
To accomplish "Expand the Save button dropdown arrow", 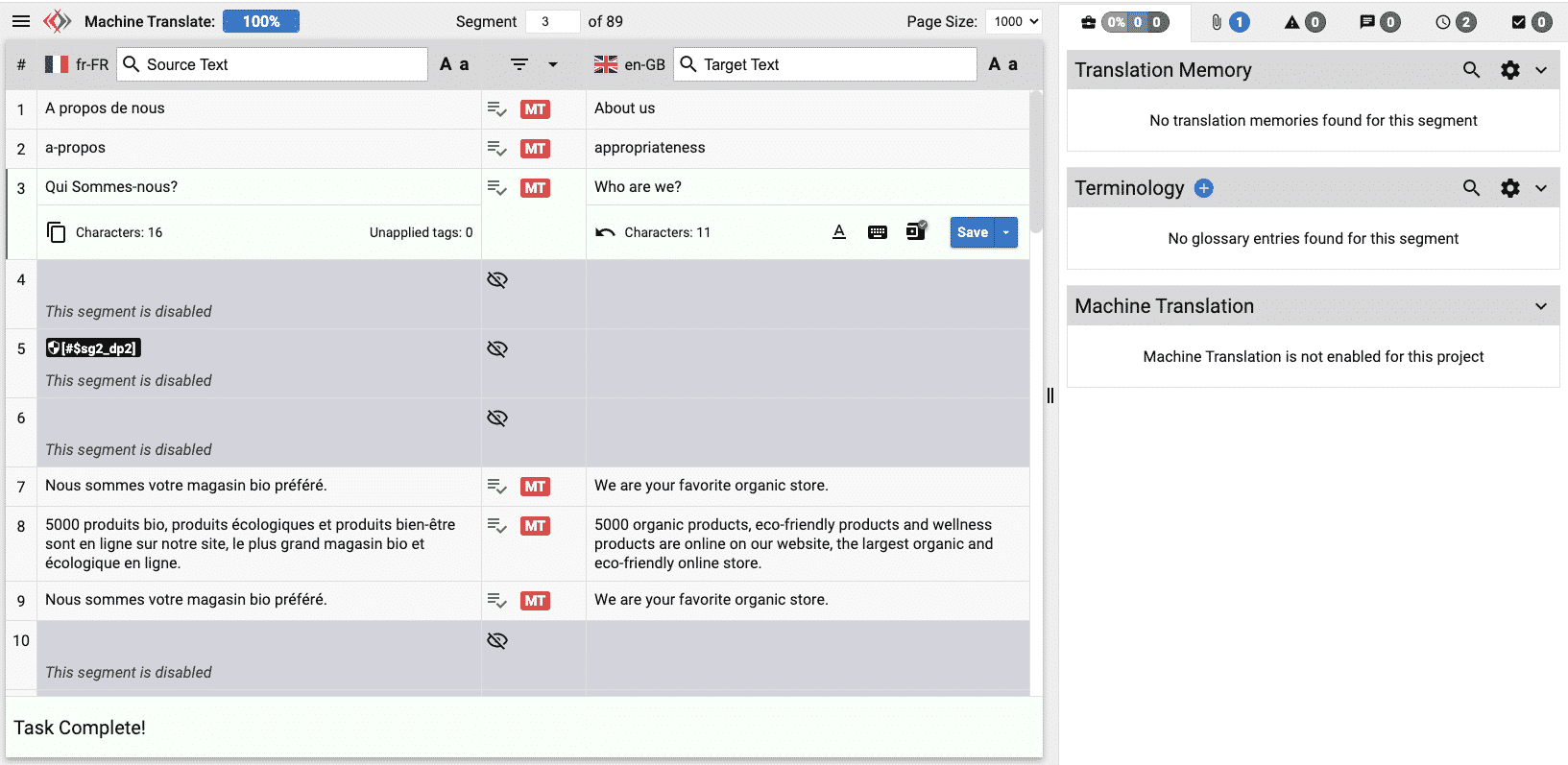I will click(1006, 232).
